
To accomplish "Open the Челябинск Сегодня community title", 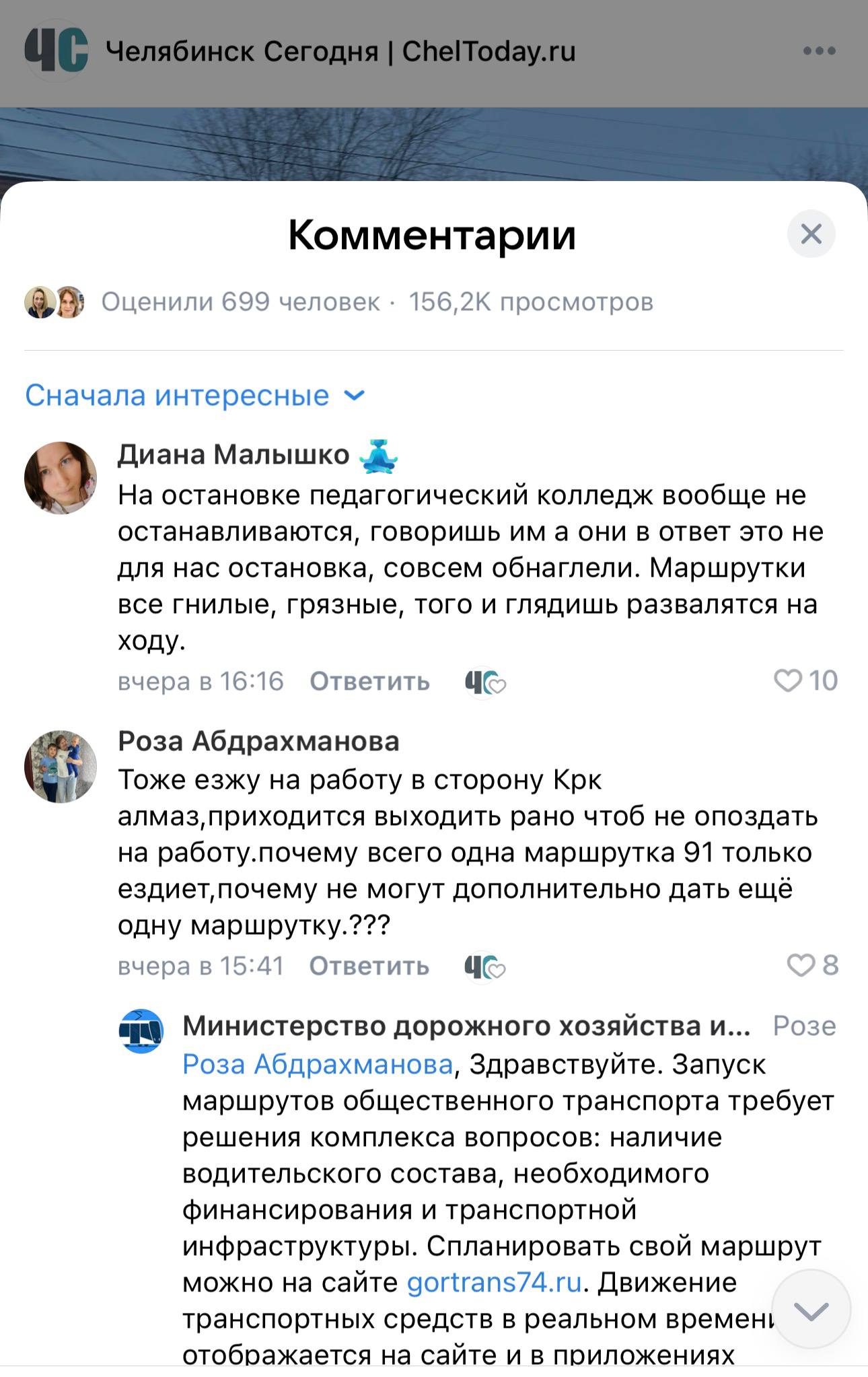I will pyautogui.click(x=340, y=51).
